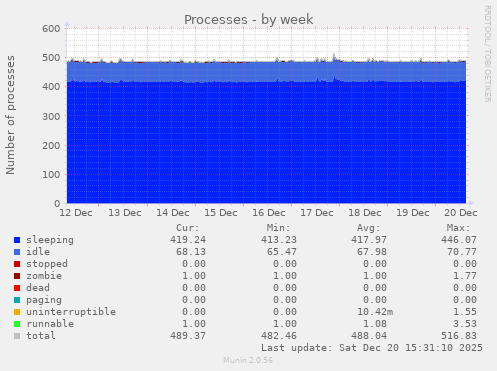Click the '12 Dec' x-axis label

tap(76, 213)
